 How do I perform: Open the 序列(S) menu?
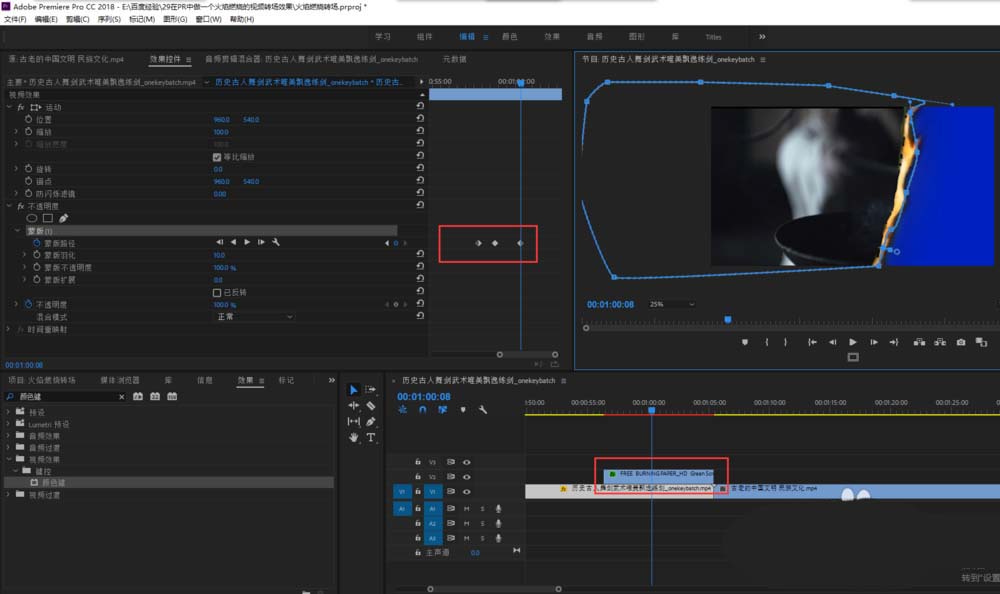(110, 19)
